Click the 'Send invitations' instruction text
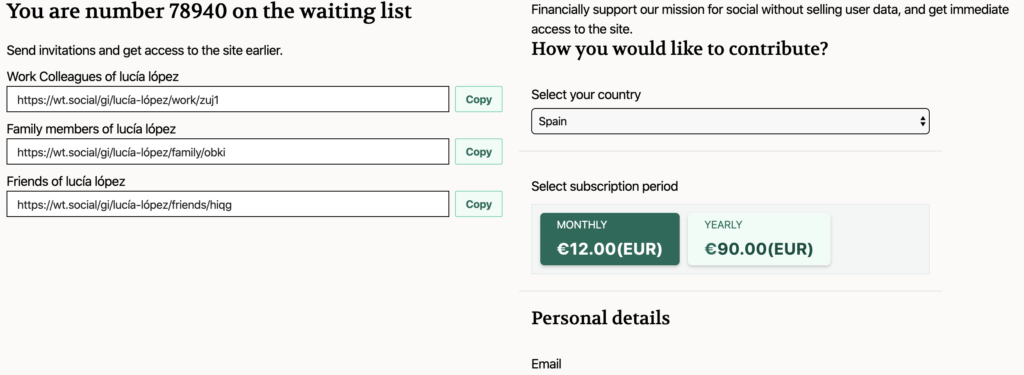 tap(144, 50)
